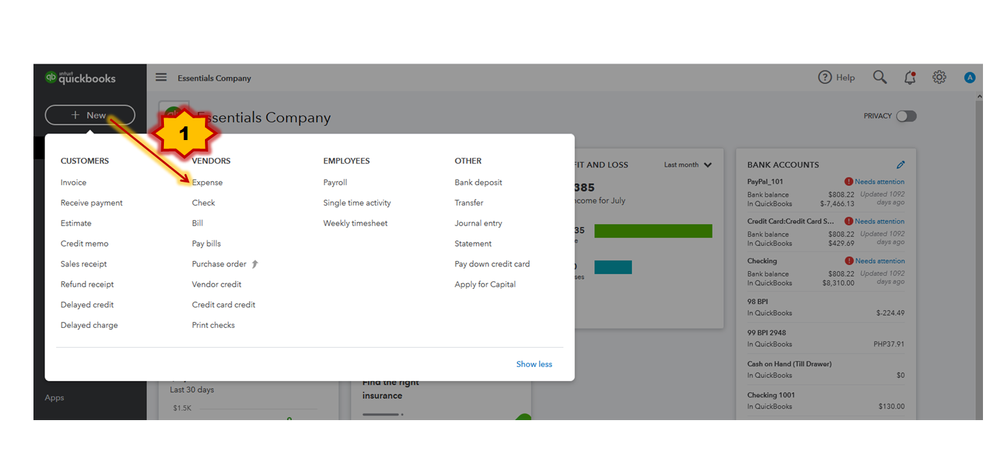This screenshot has width=998, height=470.
Task: Select Credit memo
Action: 85,243
